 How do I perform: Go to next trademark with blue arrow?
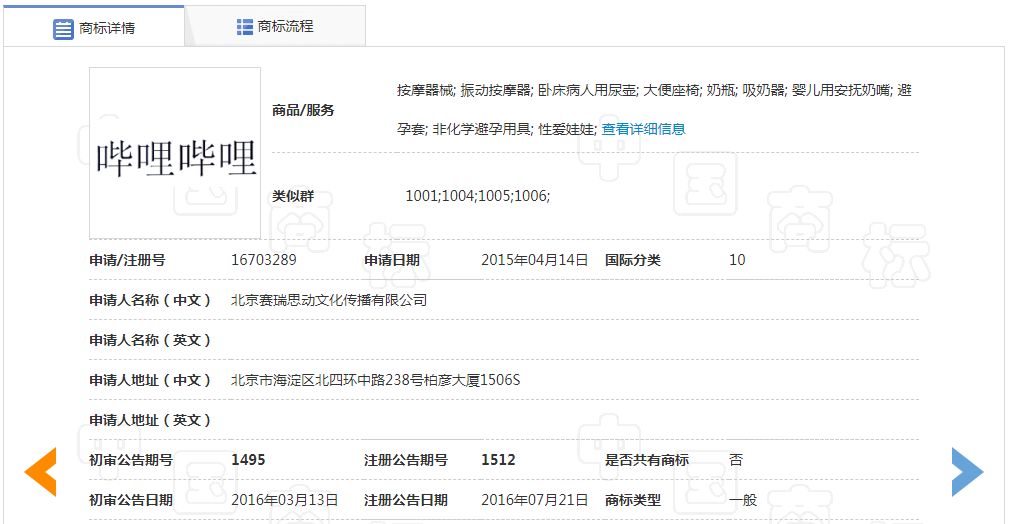point(968,472)
